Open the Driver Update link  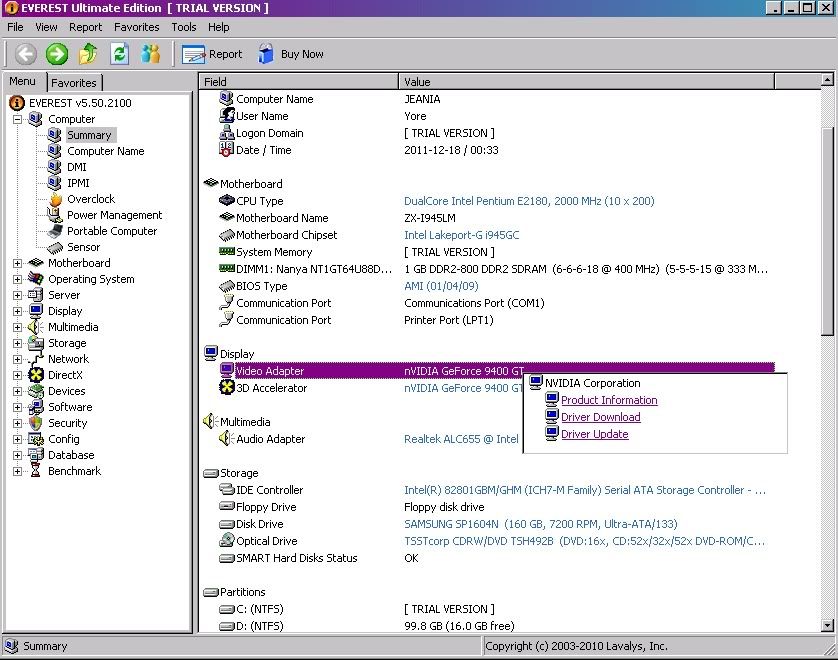(595, 434)
